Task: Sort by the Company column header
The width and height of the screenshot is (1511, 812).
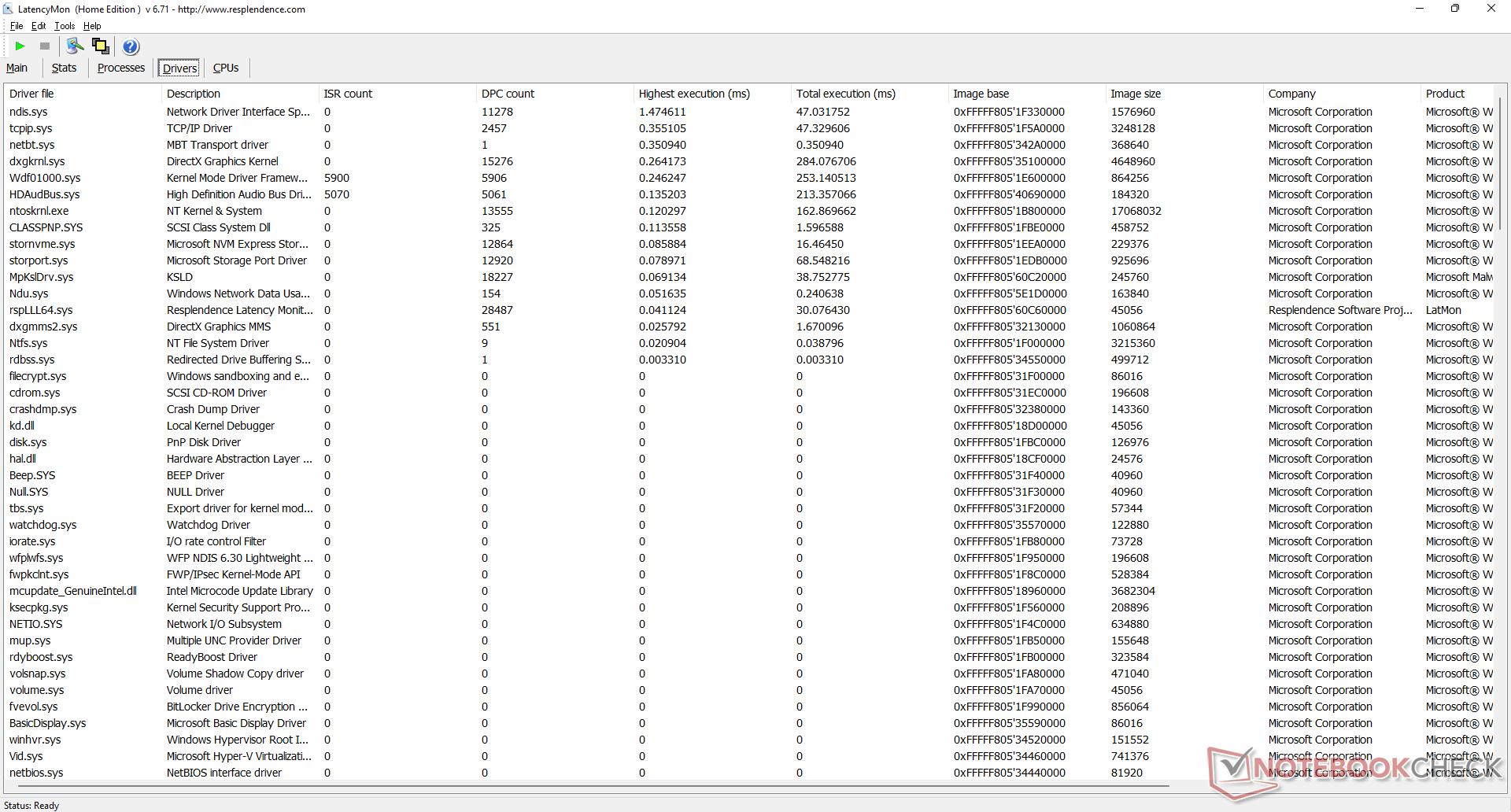Action: [x=1341, y=94]
